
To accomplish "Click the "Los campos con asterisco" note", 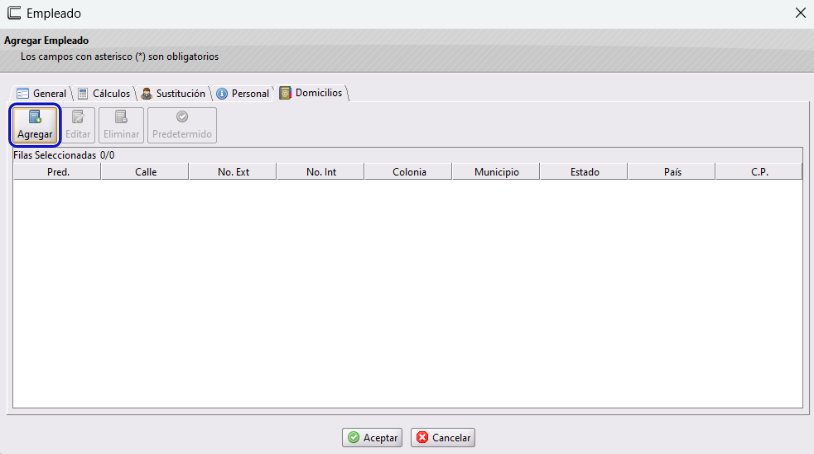I will 119,57.
